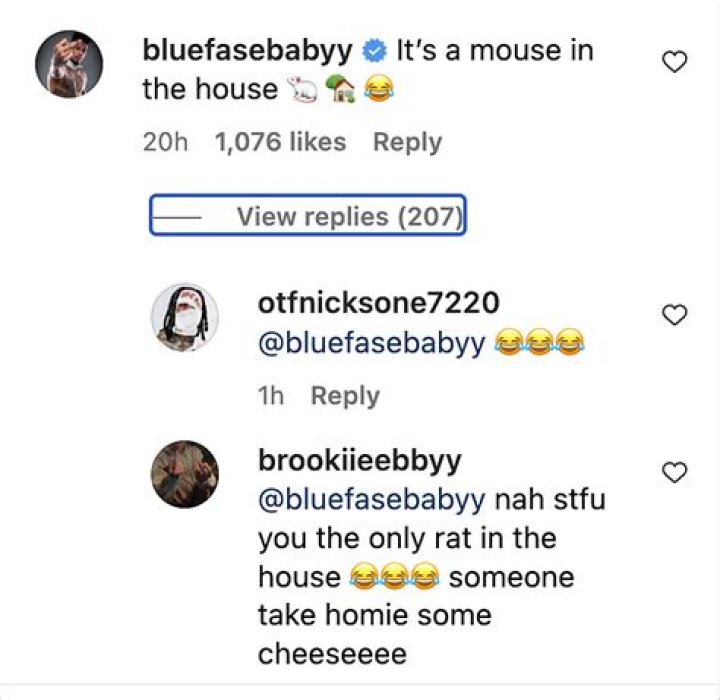This screenshot has height=700, width=720.
Task: Click the 20h timestamp on the top comment
Action: [x=165, y=143]
